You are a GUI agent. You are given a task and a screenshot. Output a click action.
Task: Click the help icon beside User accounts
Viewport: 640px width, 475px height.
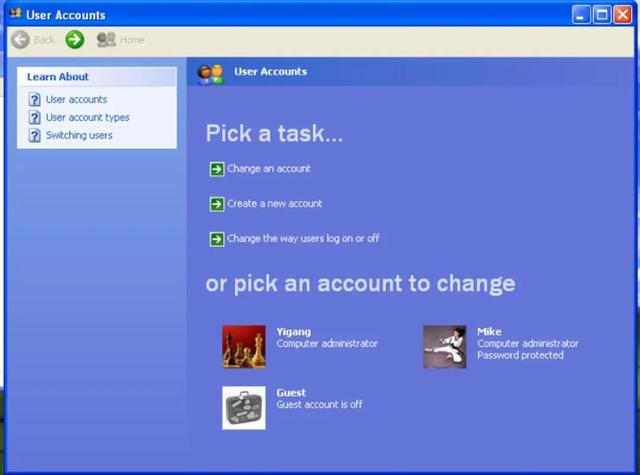pyautogui.click(x=35, y=100)
